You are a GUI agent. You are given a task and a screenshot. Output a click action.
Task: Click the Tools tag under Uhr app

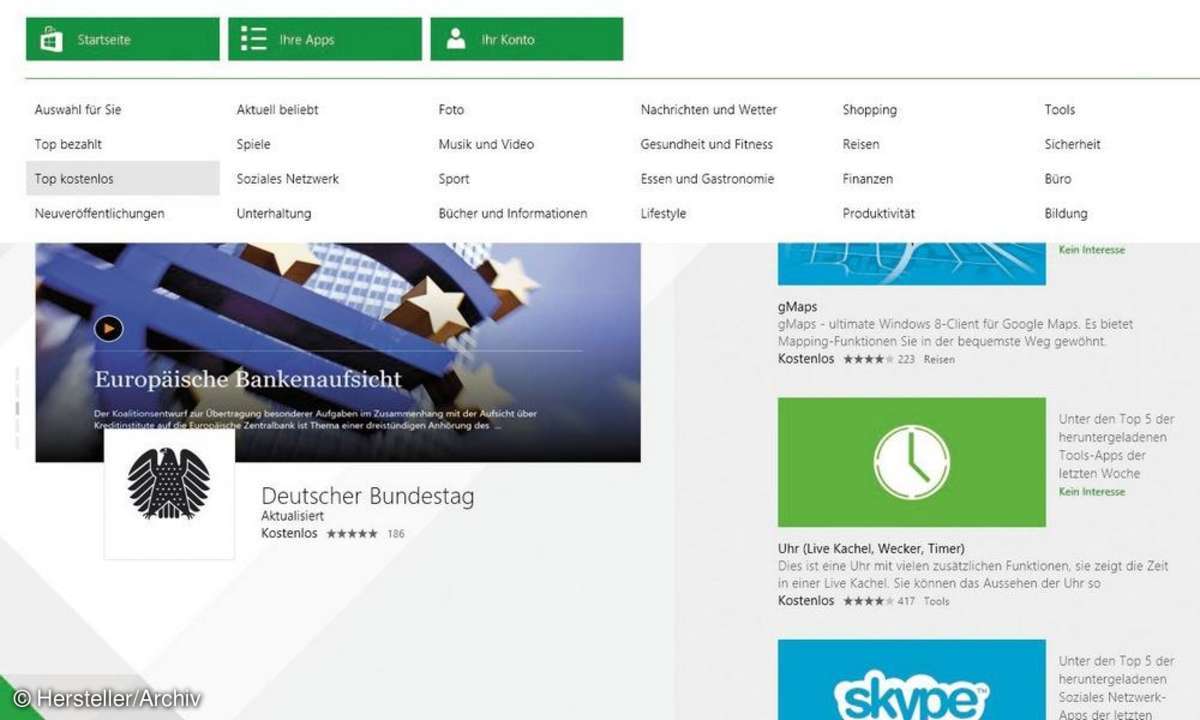[x=937, y=601]
